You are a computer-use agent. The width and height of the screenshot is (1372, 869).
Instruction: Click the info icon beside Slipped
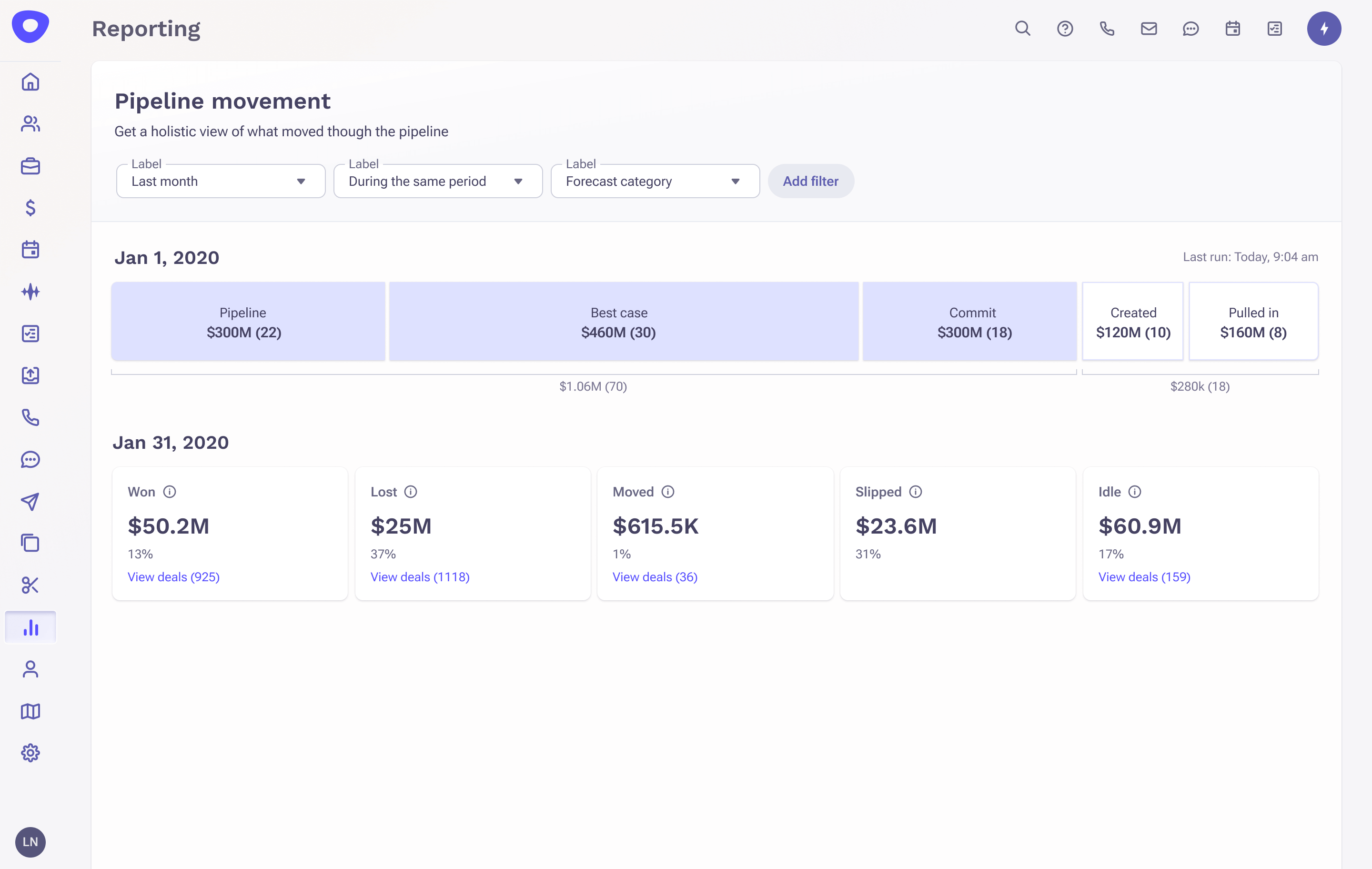tap(916, 492)
